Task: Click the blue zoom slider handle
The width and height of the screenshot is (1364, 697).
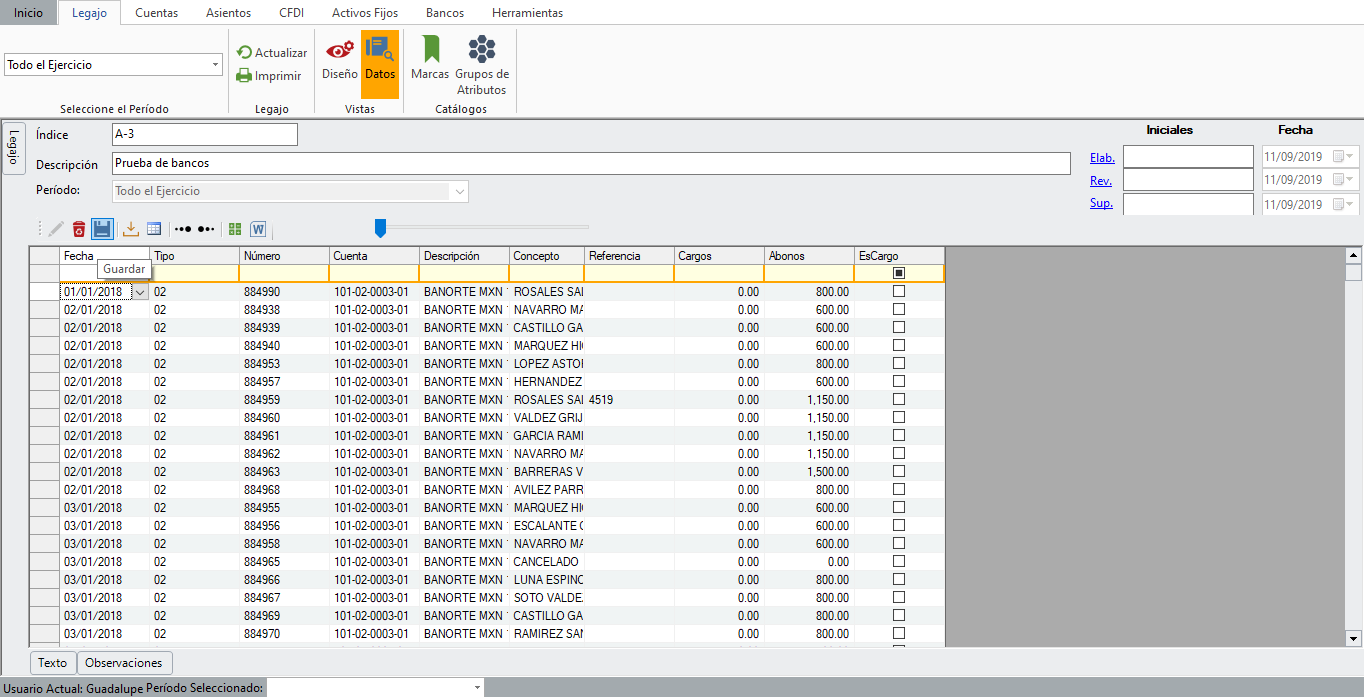Action: (380, 229)
